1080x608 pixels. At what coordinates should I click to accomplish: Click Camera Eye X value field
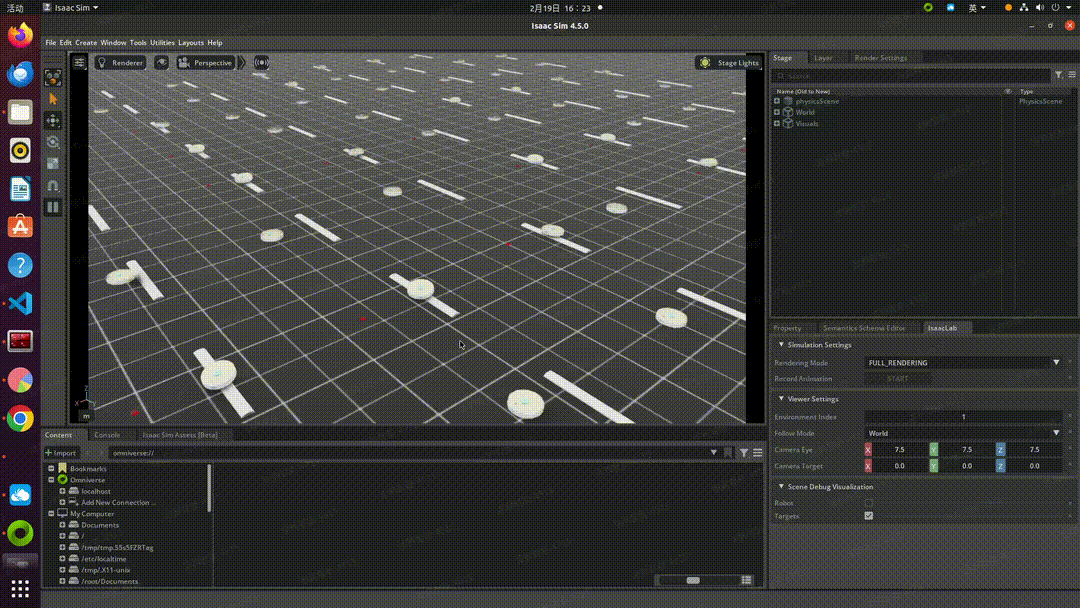[900, 450]
